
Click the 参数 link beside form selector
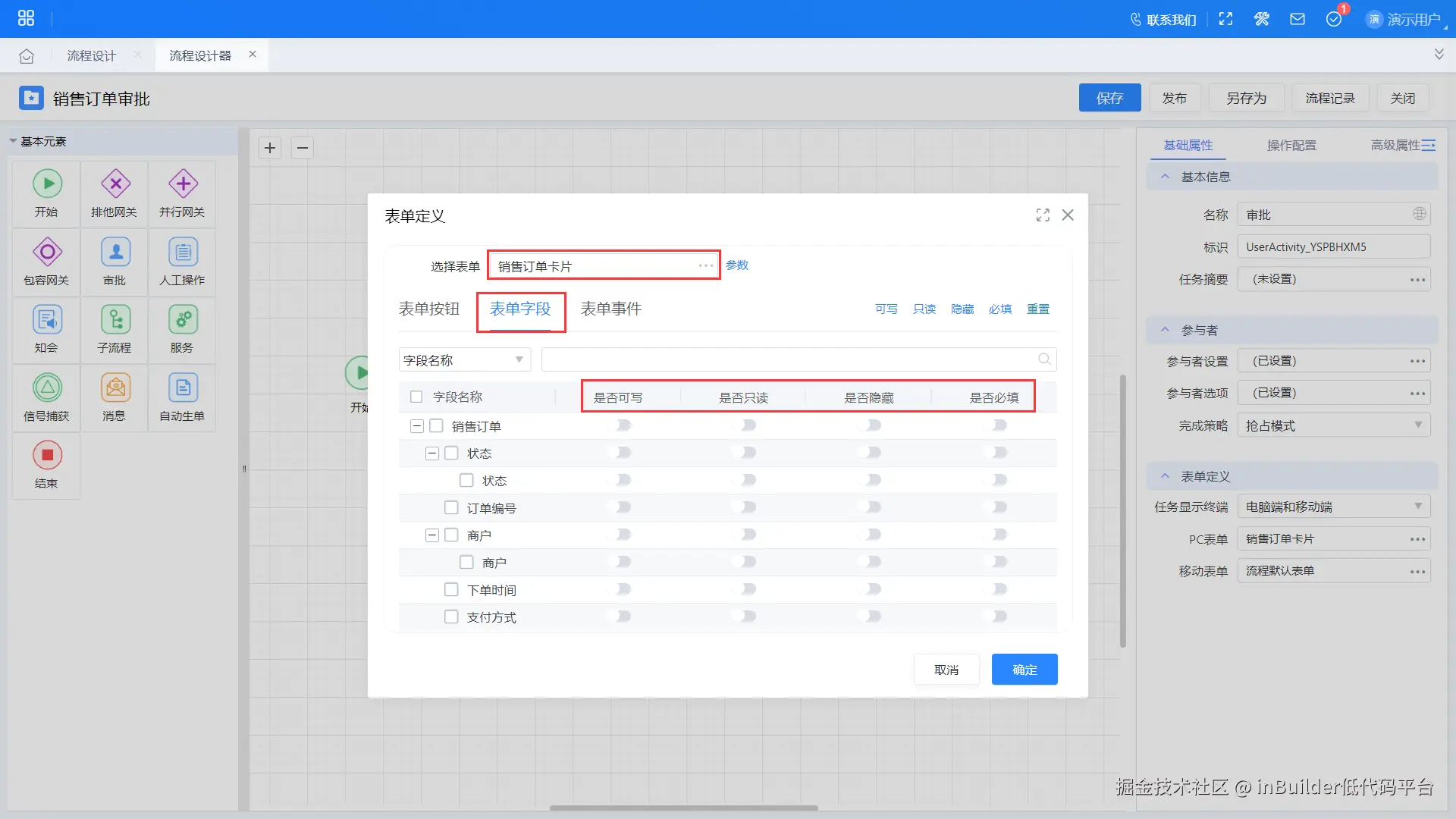click(737, 265)
